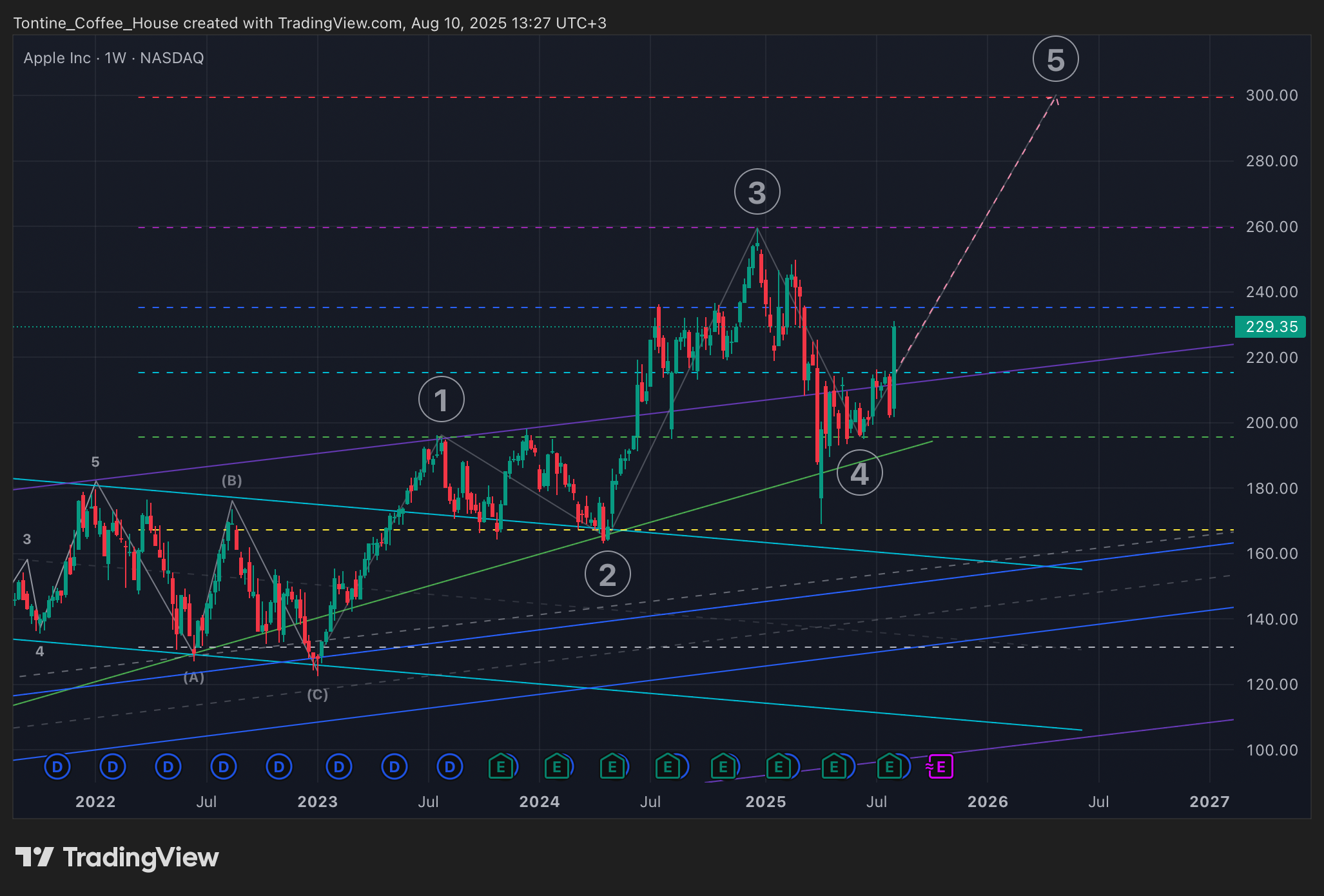This screenshot has height=896, width=1324.
Task: Click the 100.00 price axis label
Action: click(x=1272, y=750)
